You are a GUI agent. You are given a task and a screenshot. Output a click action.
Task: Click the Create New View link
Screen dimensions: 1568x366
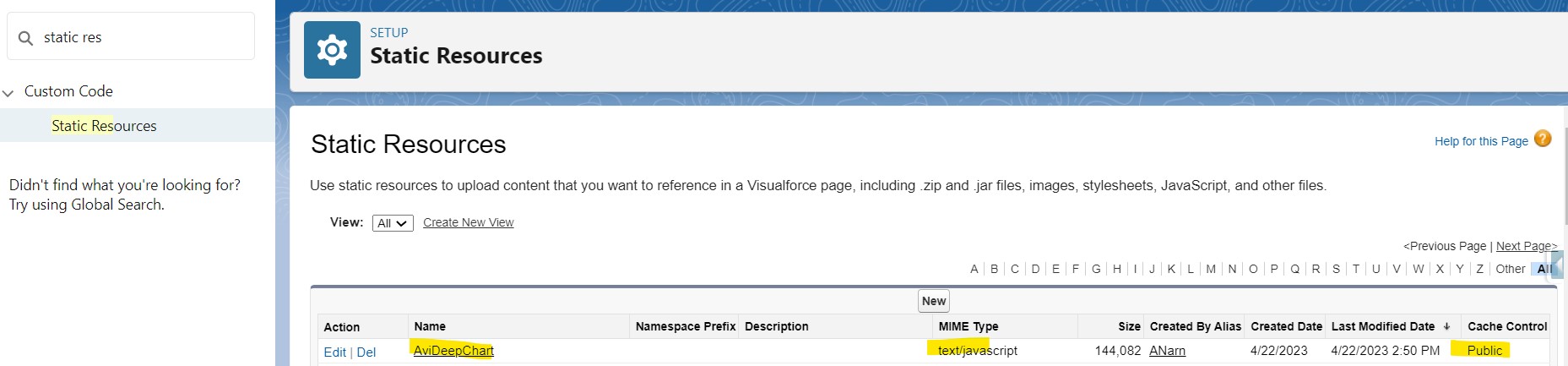pos(468,222)
